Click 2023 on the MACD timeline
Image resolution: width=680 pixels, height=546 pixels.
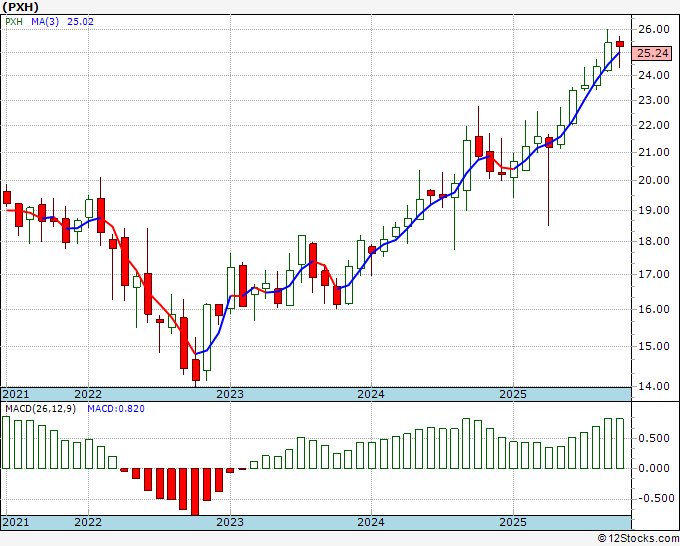coord(230,522)
